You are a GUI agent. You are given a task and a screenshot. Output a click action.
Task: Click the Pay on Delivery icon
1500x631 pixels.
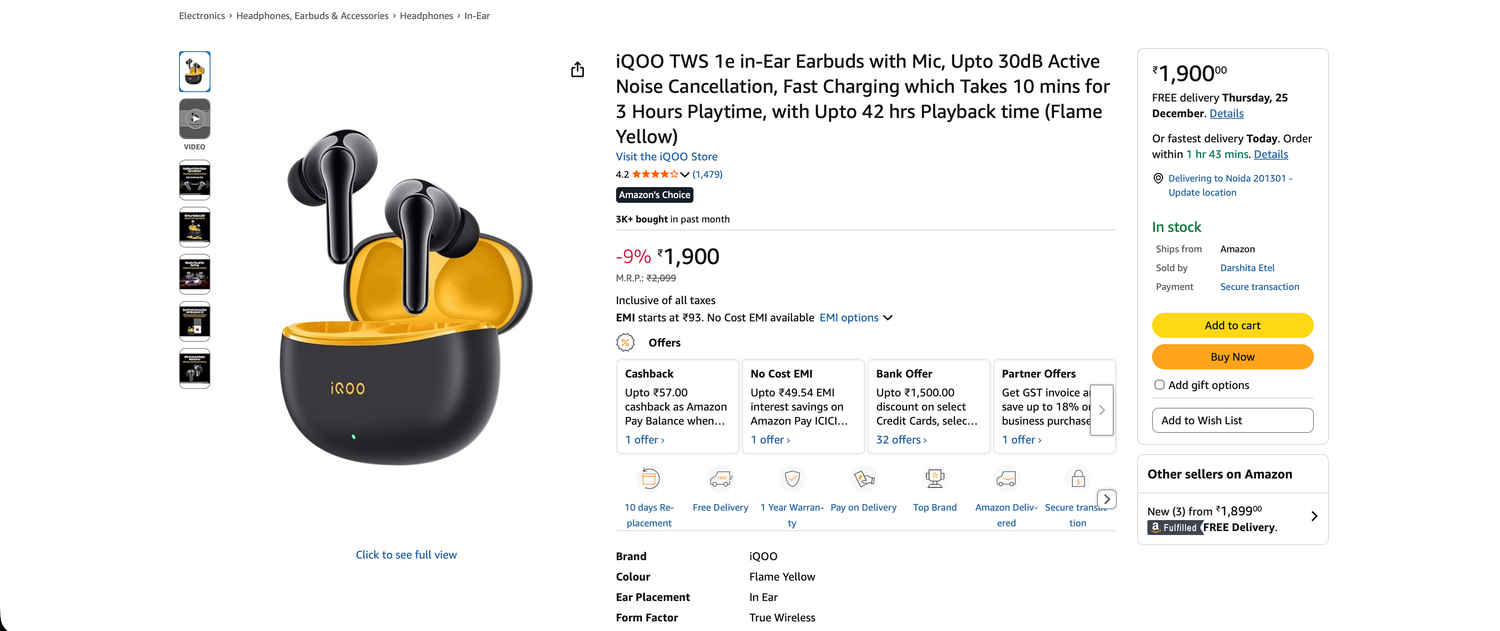863,479
